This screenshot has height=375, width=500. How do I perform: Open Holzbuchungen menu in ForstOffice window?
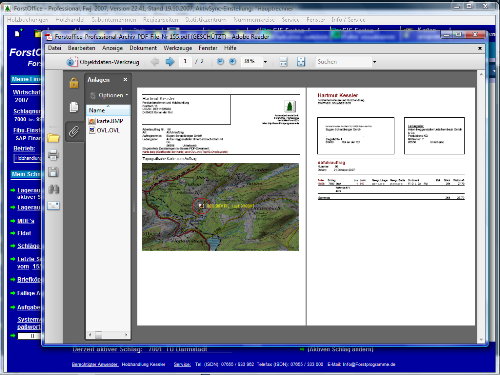tap(27, 20)
